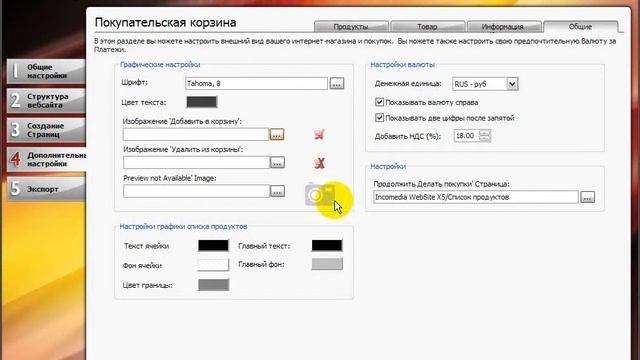
Task: Click the Покупательская корзина heading
Action: [165, 22]
